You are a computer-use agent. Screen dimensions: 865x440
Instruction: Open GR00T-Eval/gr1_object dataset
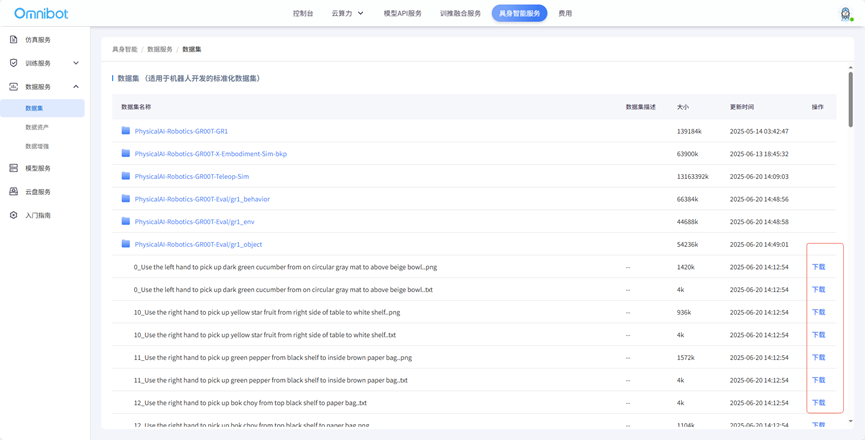pos(199,244)
